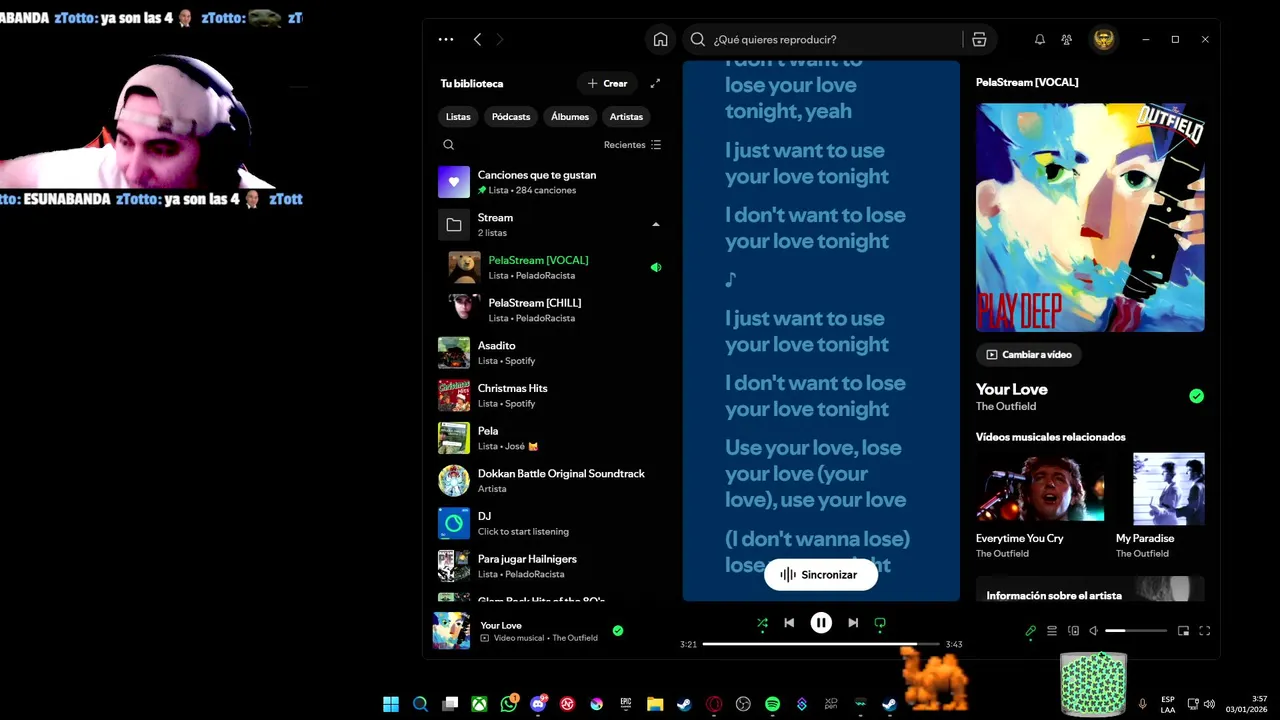The height and width of the screenshot is (720, 1280).
Task: Open Discord from the taskbar
Action: [539, 704]
